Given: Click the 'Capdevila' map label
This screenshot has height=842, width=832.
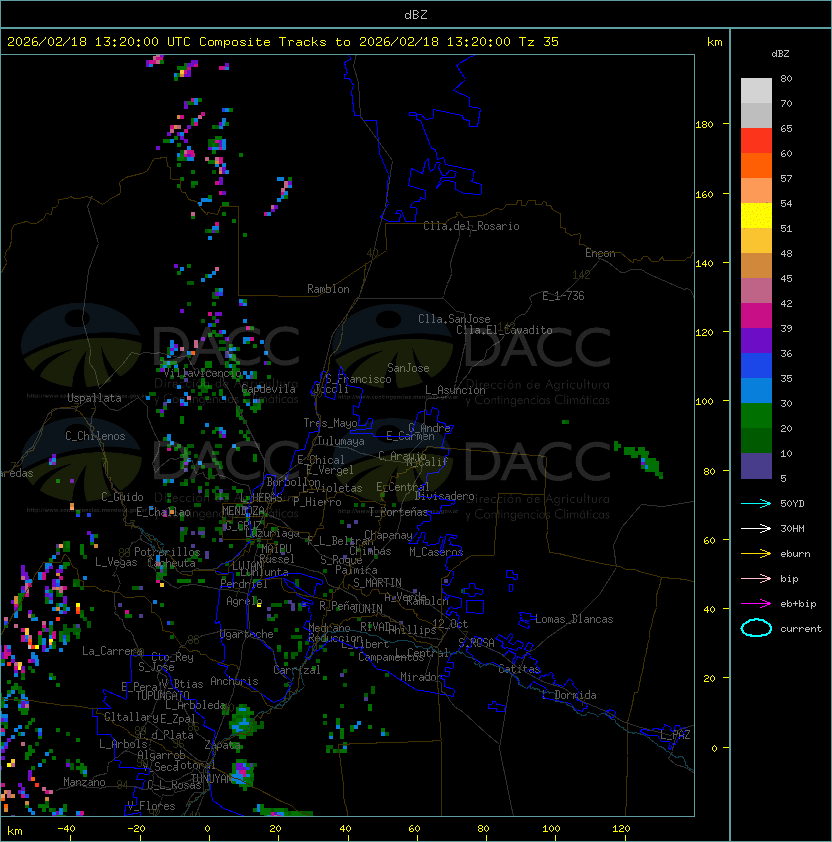Looking at the screenshot, I should [268, 389].
